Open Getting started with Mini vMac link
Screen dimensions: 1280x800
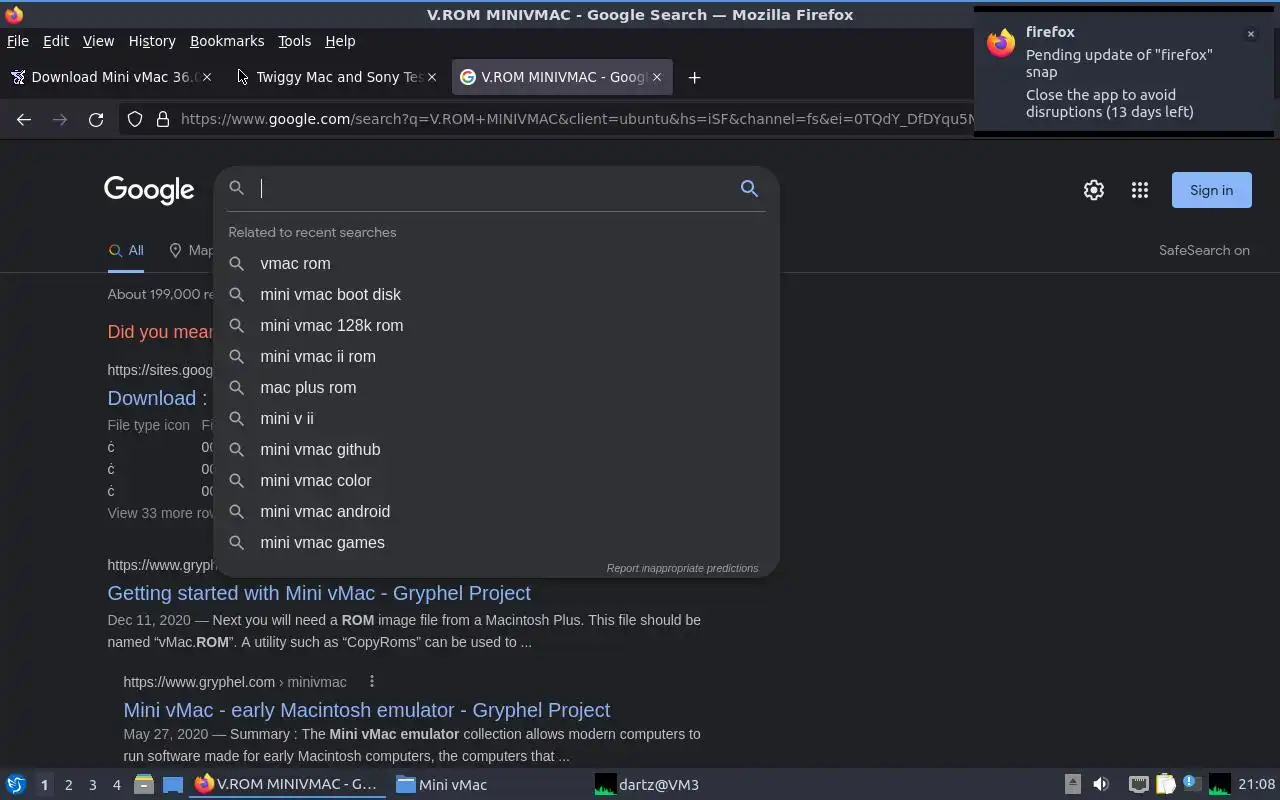319,593
